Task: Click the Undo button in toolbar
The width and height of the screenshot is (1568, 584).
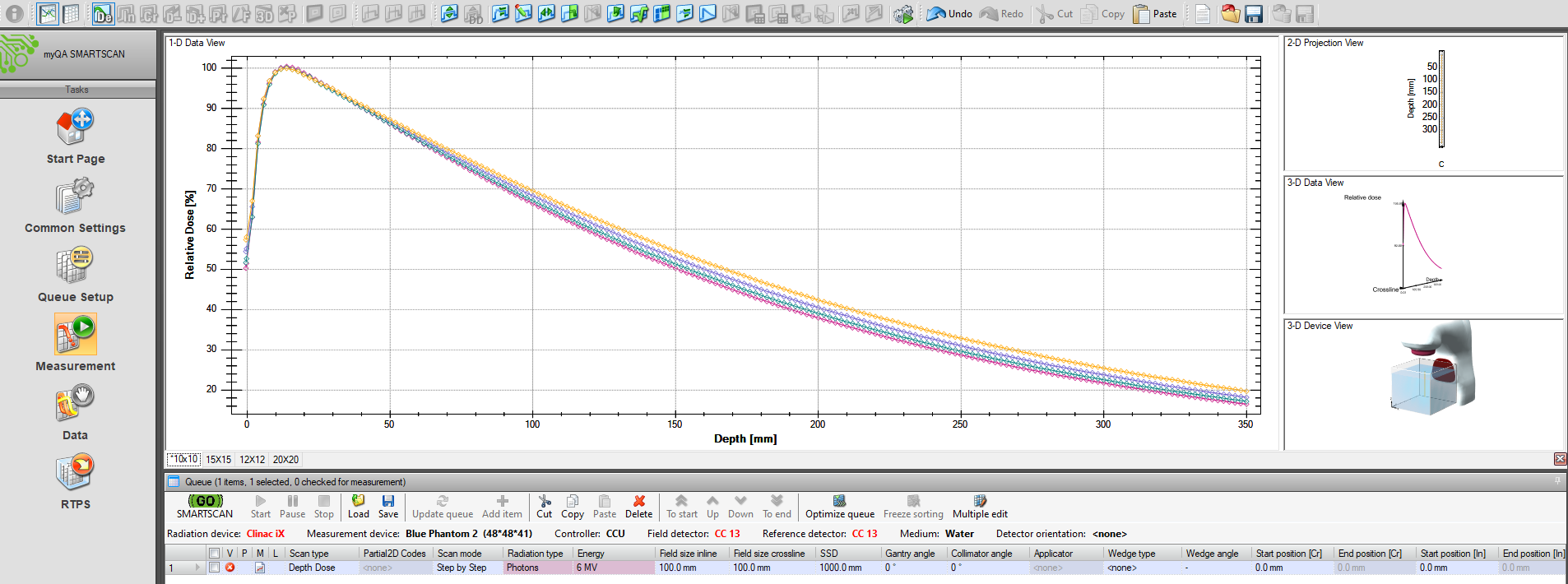Action: coord(949,14)
